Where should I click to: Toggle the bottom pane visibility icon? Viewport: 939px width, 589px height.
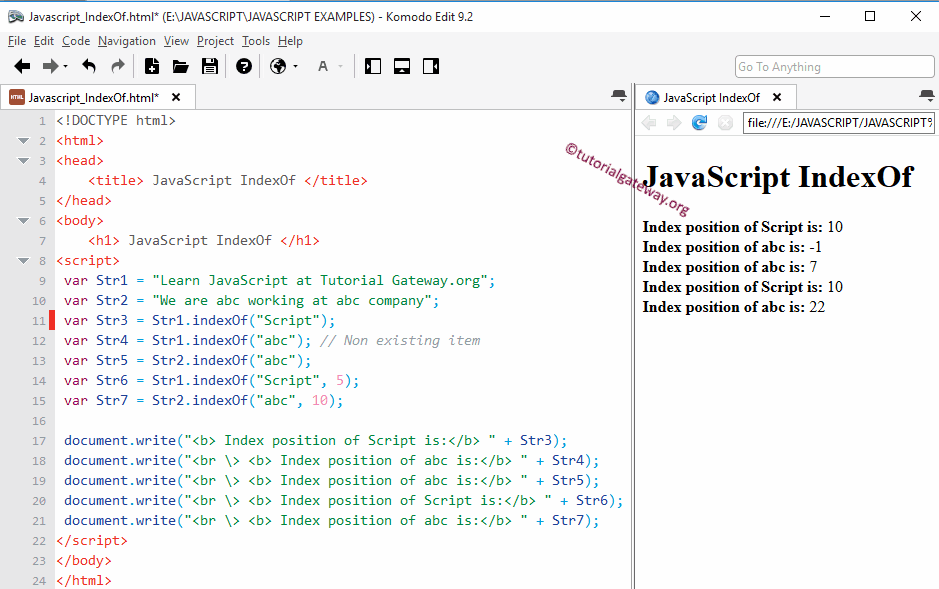pos(401,66)
